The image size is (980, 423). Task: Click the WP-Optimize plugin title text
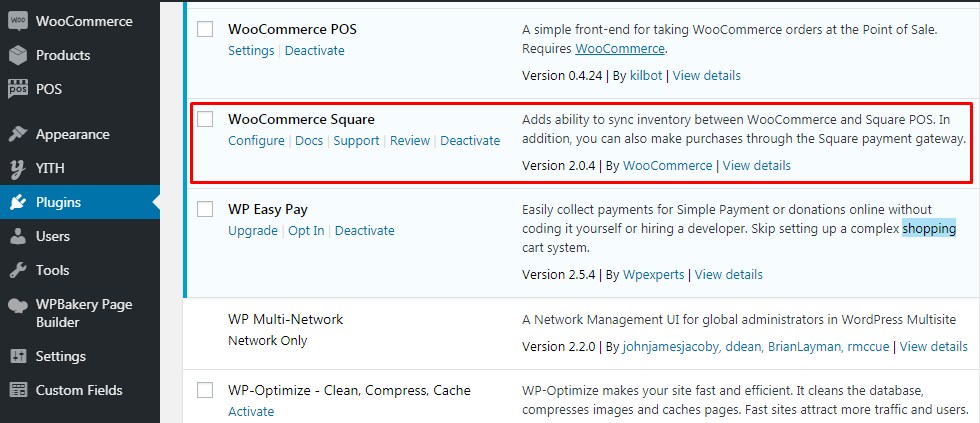pos(349,390)
